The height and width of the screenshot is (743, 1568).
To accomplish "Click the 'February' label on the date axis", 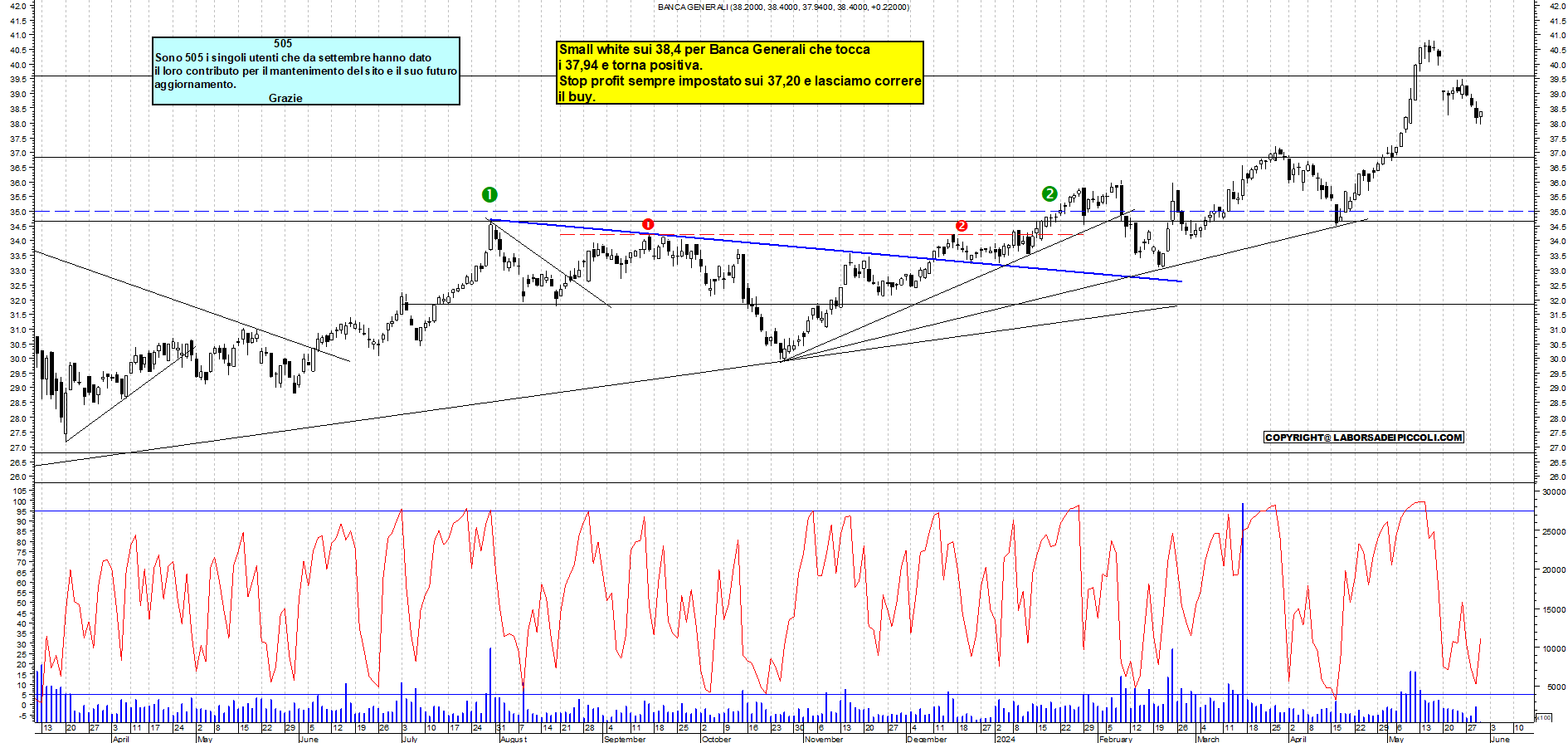I will (x=1115, y=739).
